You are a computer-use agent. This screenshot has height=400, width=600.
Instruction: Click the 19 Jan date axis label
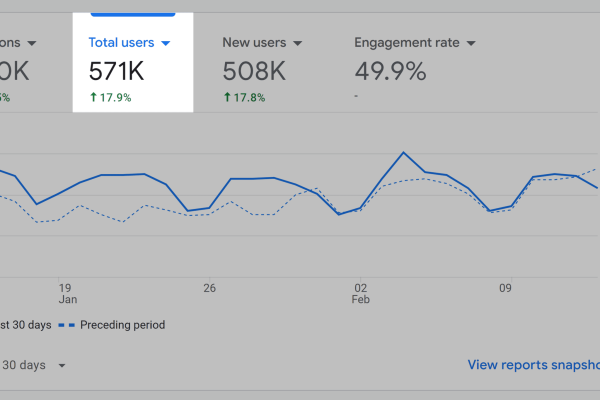pos(65,293)
